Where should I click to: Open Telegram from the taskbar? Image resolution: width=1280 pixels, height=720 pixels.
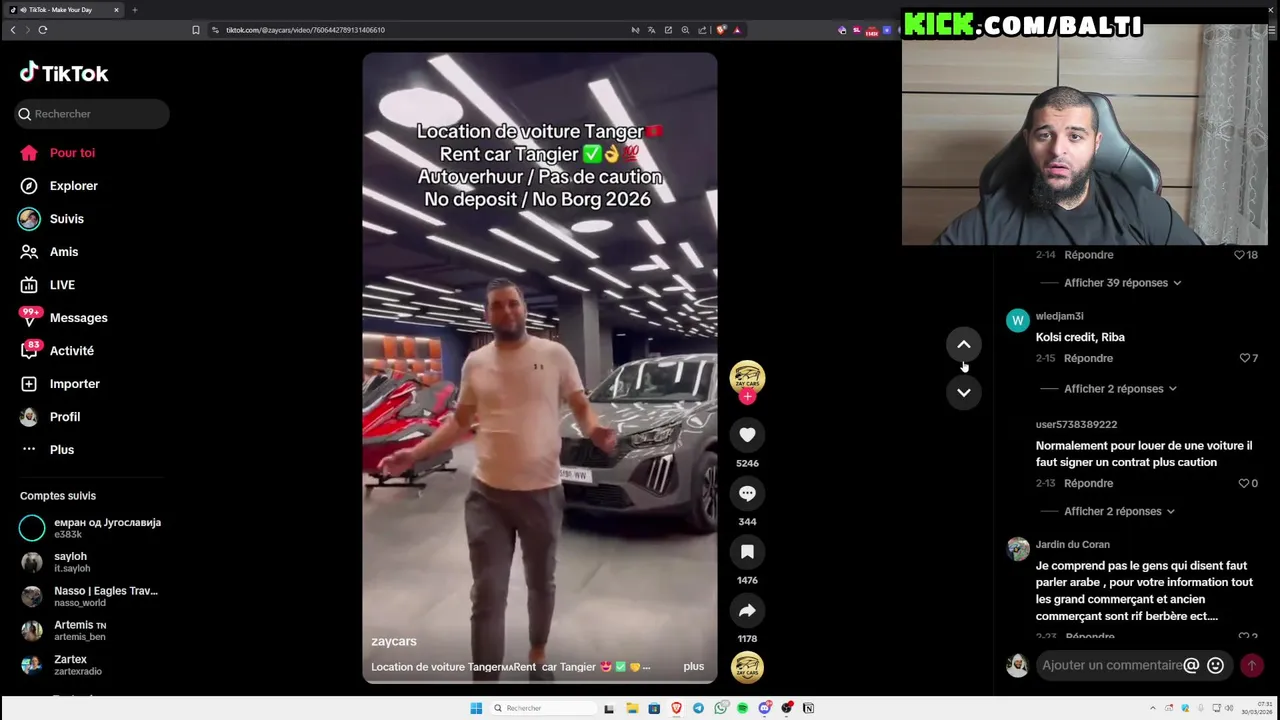click(698, 708)
